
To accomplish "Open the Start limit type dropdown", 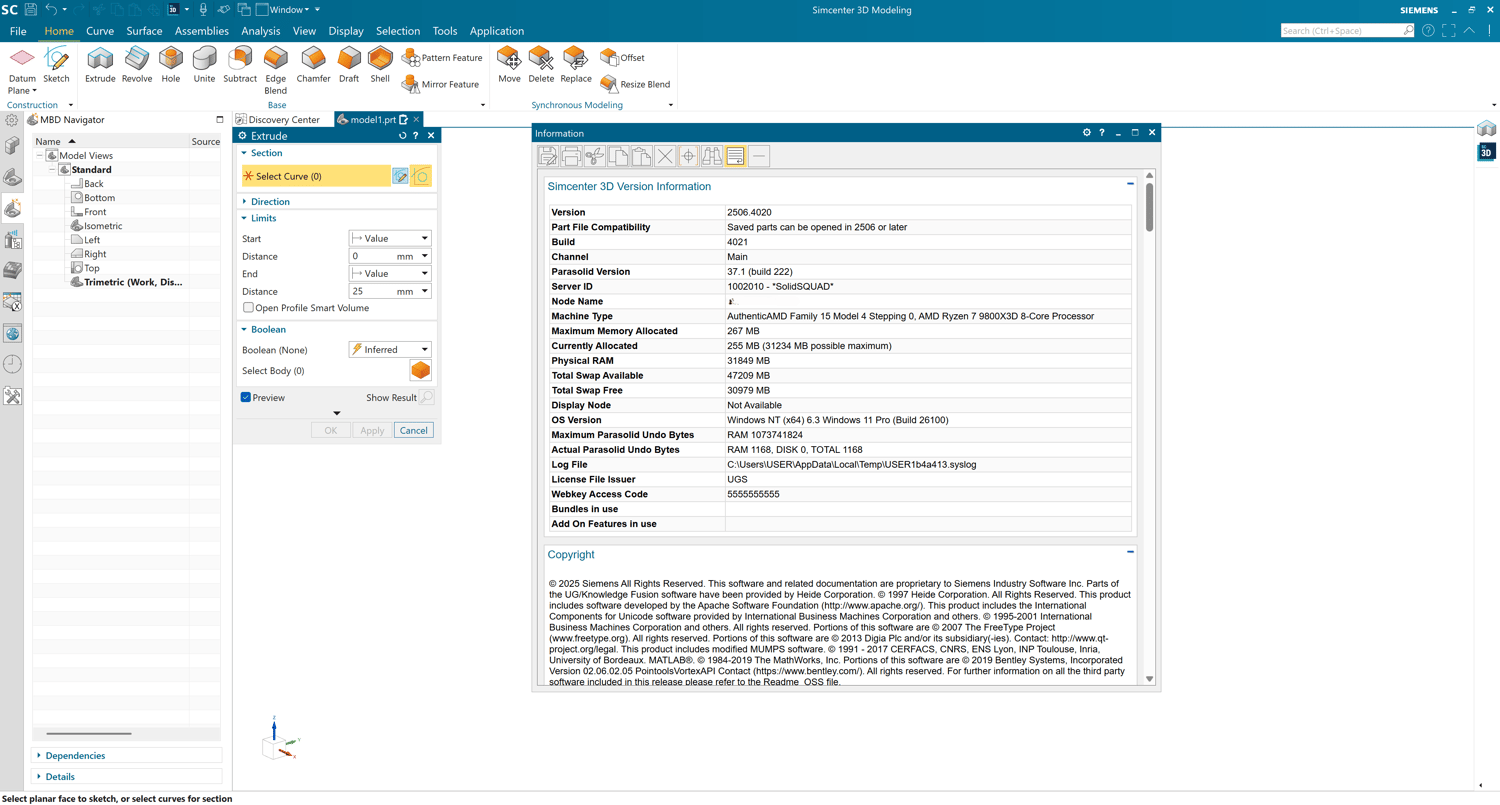I will pyautogui.click(x=390, y=238).
